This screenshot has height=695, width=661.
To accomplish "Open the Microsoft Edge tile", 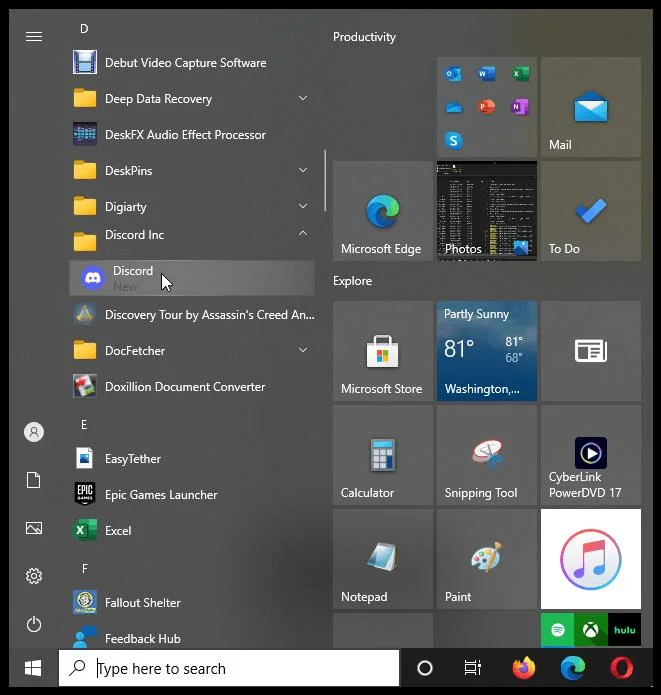I will click(383, 211).
